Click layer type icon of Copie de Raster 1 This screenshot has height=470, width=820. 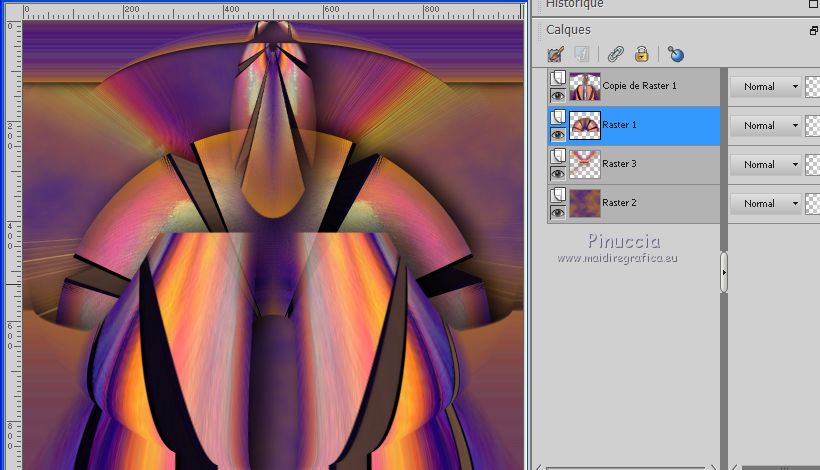coord(558,78)
